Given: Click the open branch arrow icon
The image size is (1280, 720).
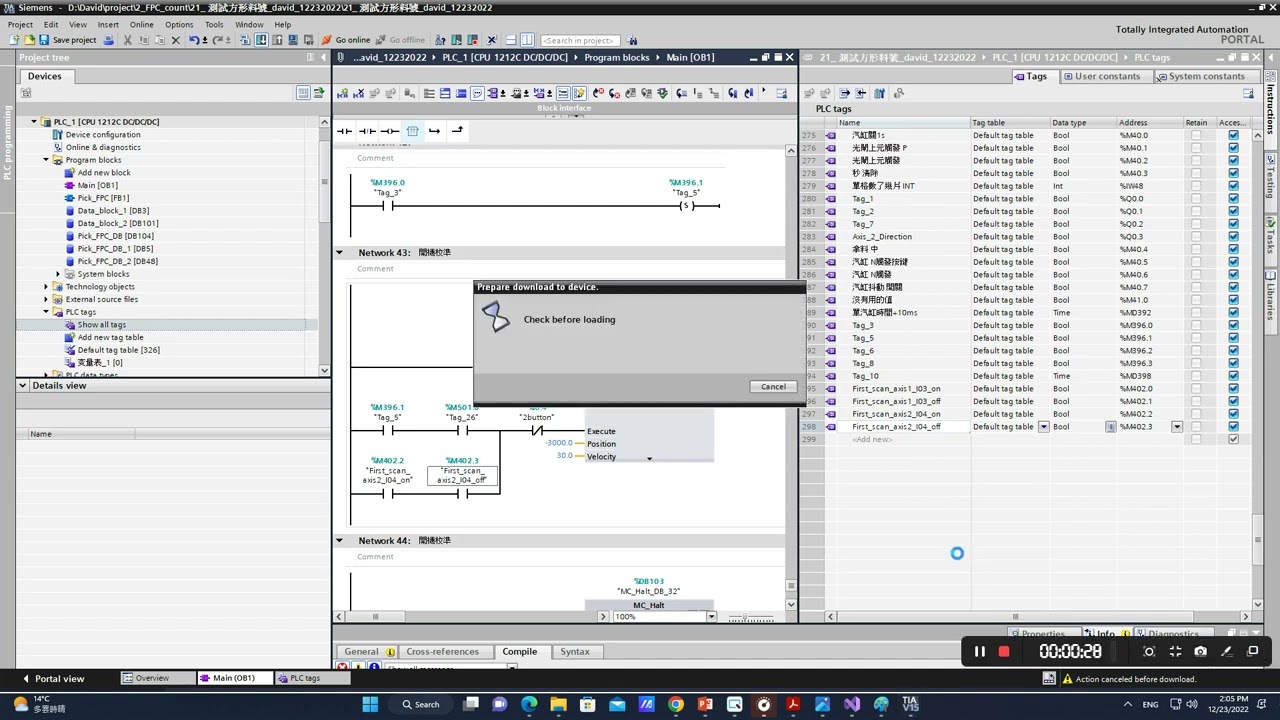Looking at the screenshot, I should point(434,131).
